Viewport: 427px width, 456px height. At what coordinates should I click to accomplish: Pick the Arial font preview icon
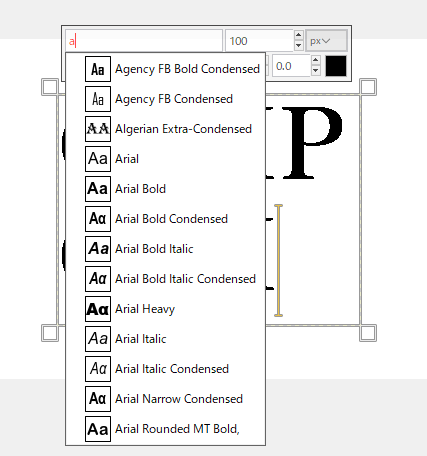click(98, 159)
